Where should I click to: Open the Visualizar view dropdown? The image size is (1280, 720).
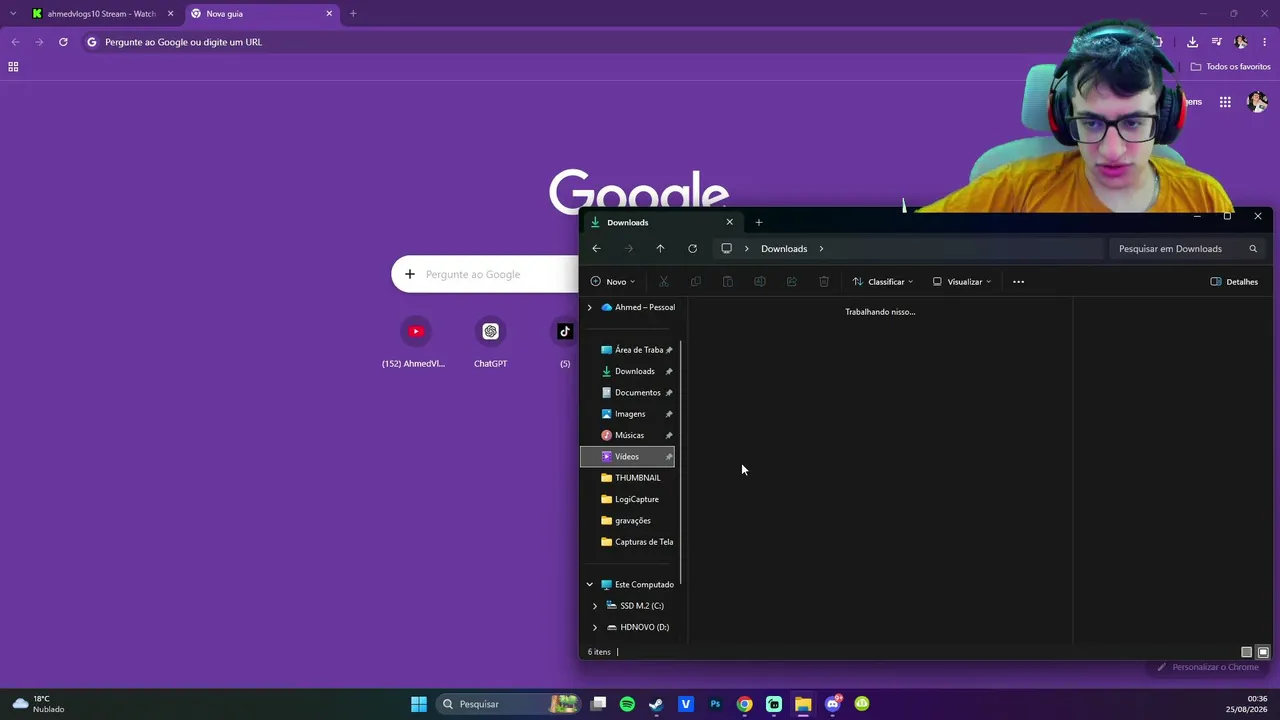pyautogui.click(x=962, y=282)
